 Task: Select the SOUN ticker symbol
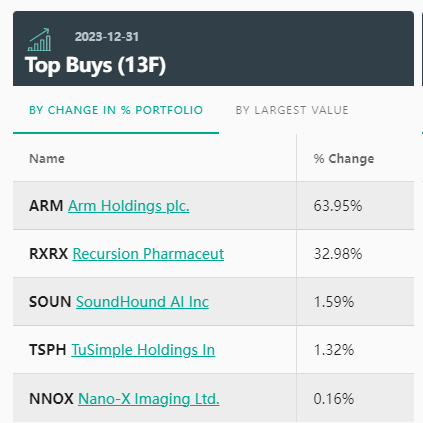click(x=50, y=302)
